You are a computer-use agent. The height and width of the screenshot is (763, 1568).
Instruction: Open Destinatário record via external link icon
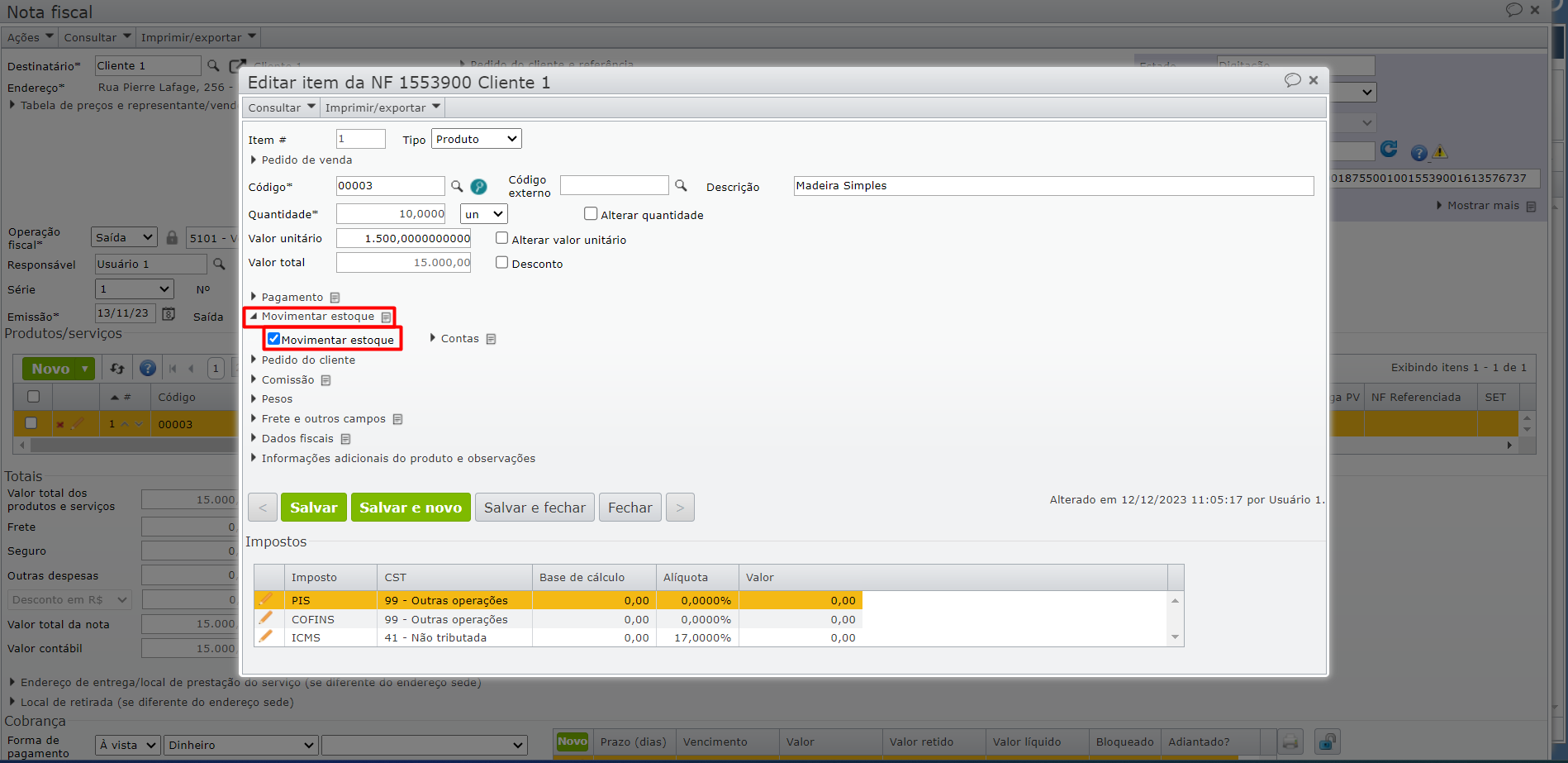click(x=237, y=65)
